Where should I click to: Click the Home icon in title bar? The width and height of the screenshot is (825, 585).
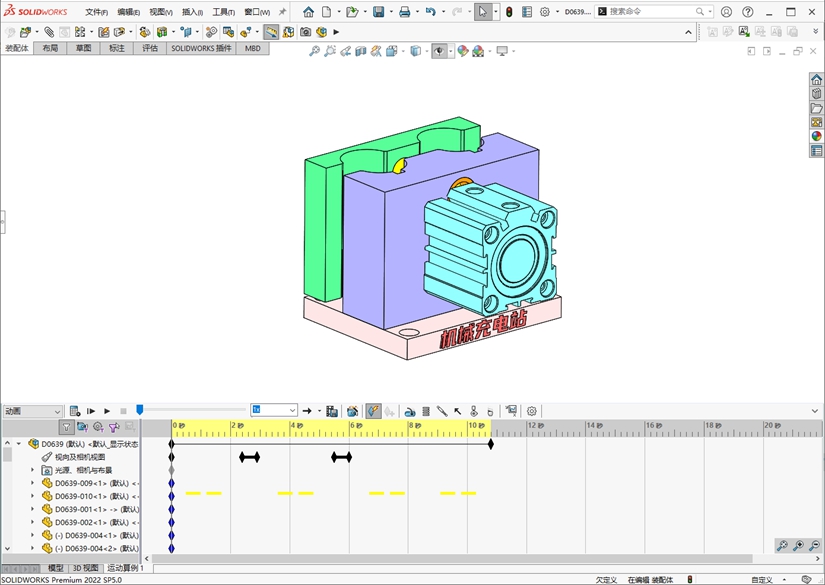tap(308, 12)
